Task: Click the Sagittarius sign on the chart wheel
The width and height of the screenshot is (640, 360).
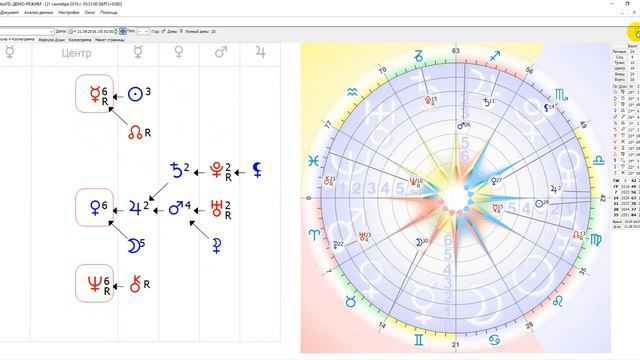Action: [494, 56]
